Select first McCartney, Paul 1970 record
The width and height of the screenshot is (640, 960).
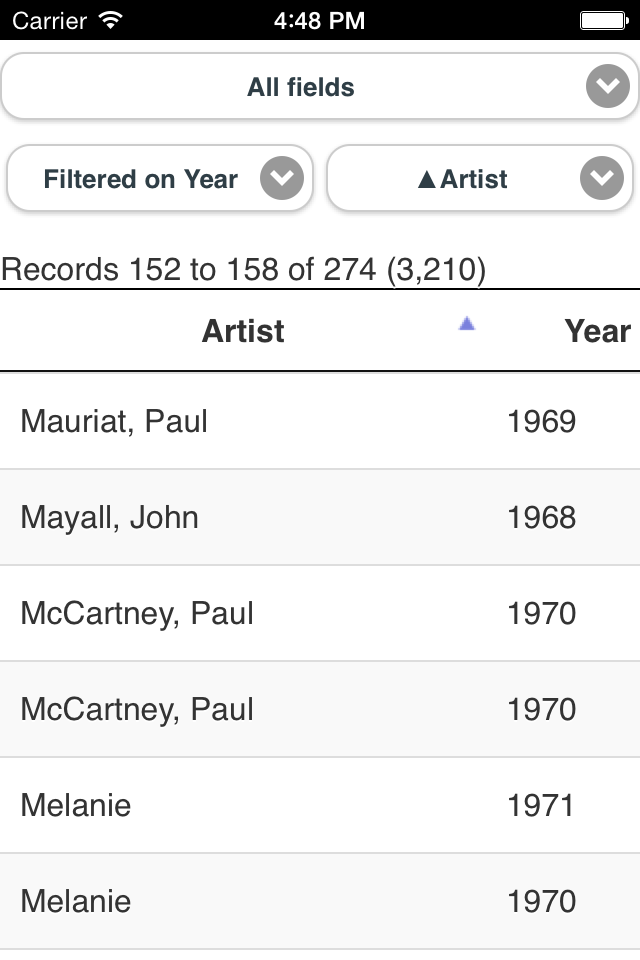pos(137,613)
